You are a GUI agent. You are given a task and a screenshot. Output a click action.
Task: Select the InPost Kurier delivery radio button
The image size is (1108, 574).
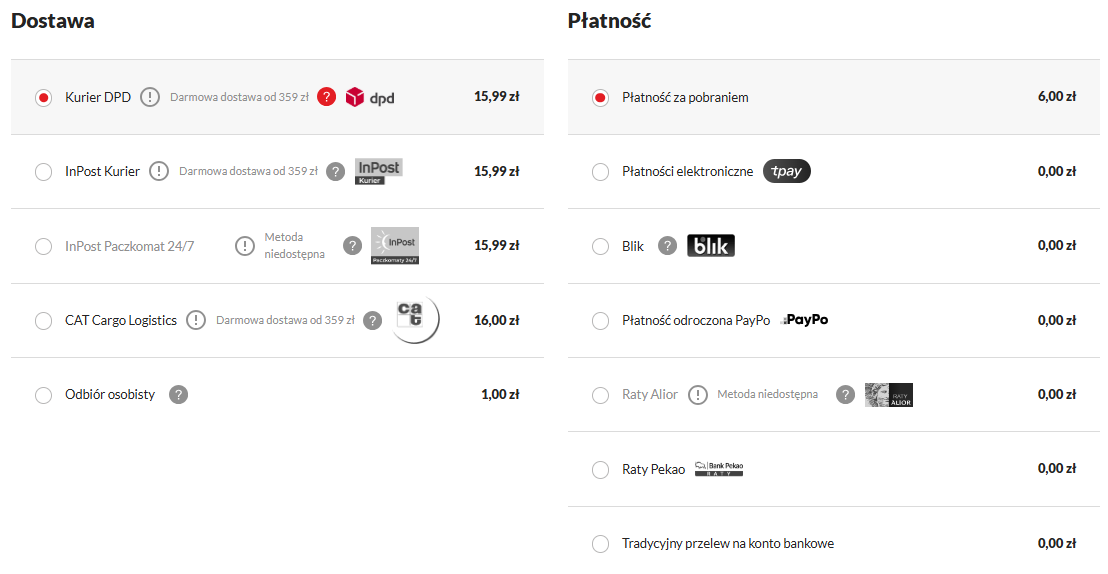(x=43, y=172)
